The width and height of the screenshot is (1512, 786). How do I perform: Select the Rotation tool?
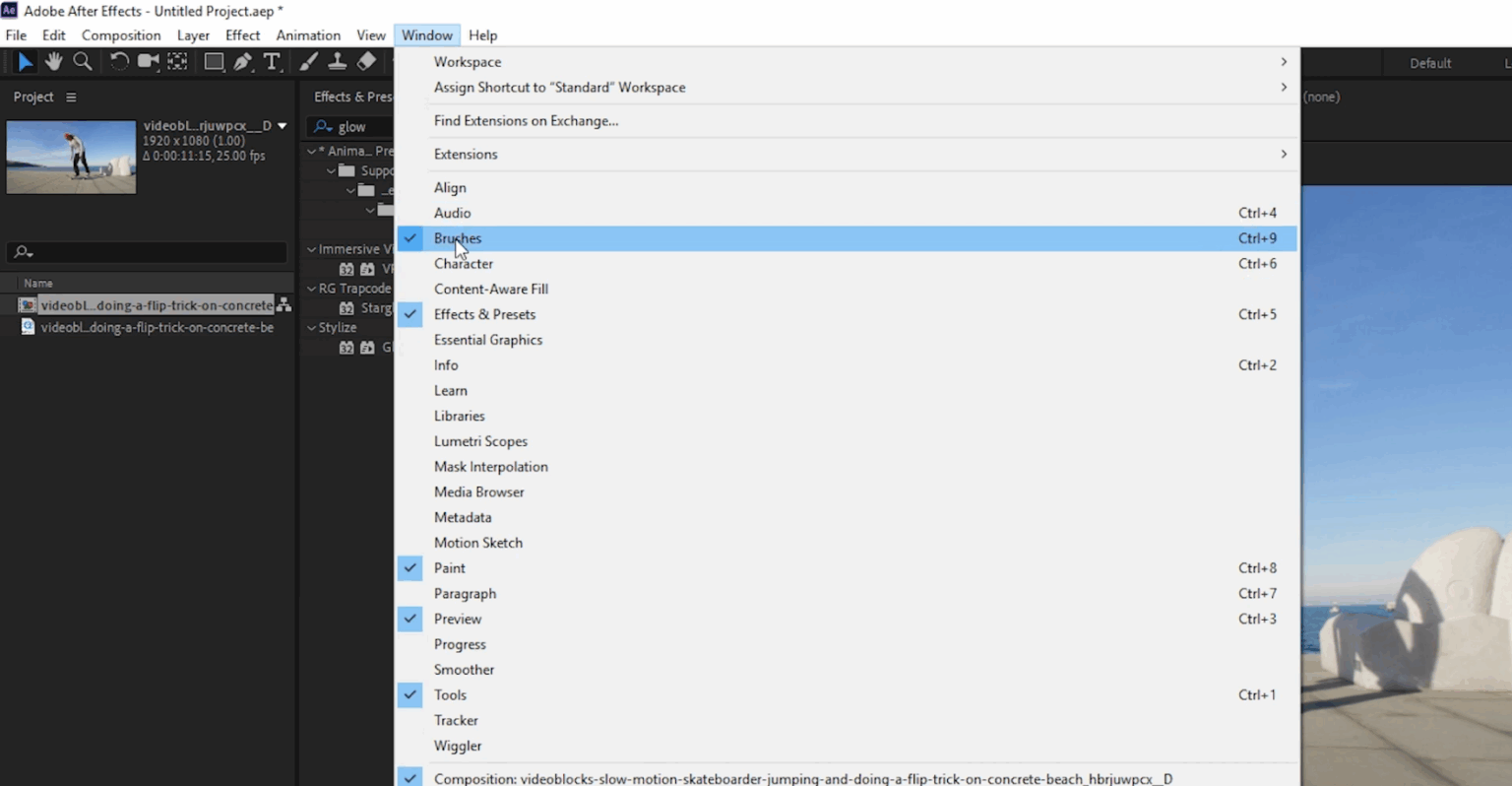[x=119, y=62]
